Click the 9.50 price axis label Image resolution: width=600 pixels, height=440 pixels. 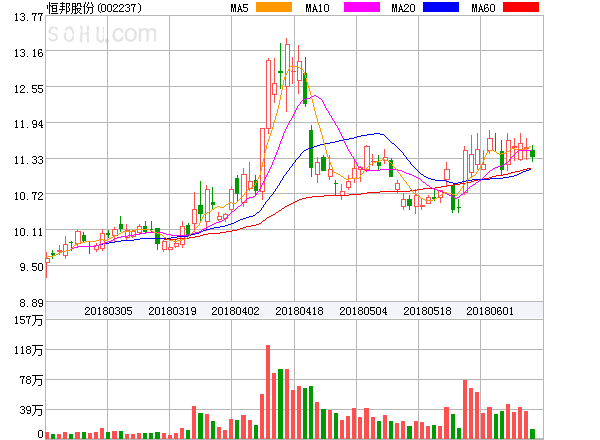(x=32, y=267)
